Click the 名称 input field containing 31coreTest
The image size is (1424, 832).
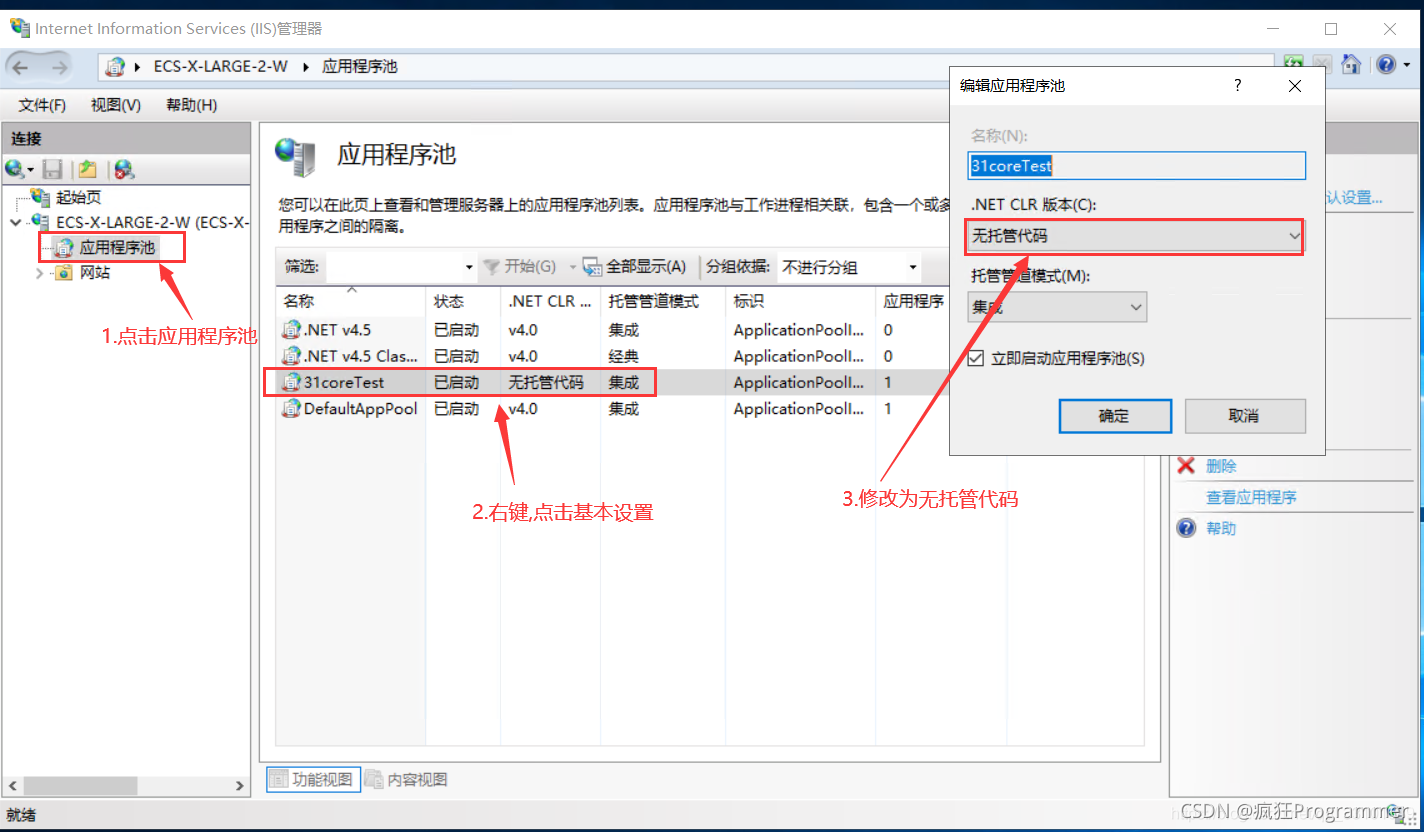click(1136, 166)
